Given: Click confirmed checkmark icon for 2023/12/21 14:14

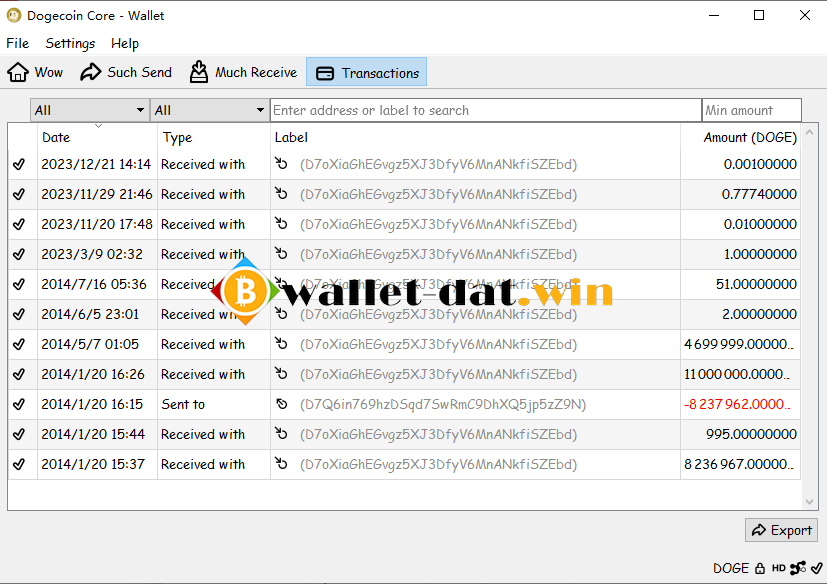Looking at the screenshot, I should pyautogui.click(x=19, y=164).
